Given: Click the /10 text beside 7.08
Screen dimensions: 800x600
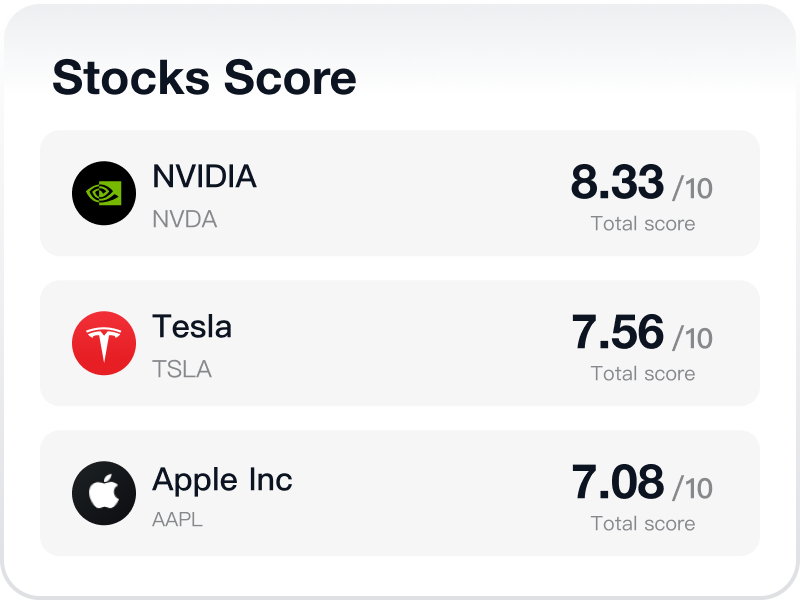Looking at the screenshot, I should 692,488.
